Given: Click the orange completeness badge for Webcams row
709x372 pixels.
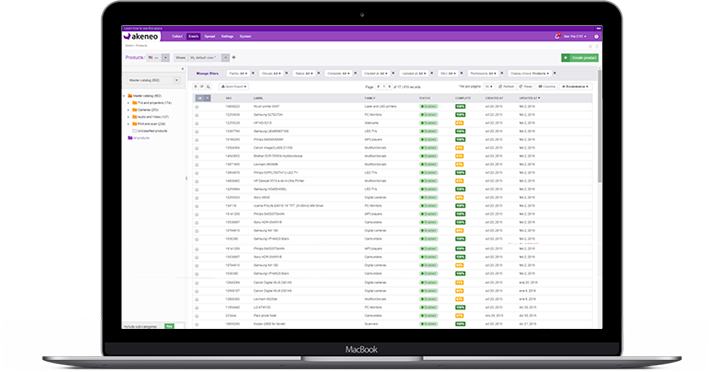Looking at the screenshot, I should tap(459, 123).
